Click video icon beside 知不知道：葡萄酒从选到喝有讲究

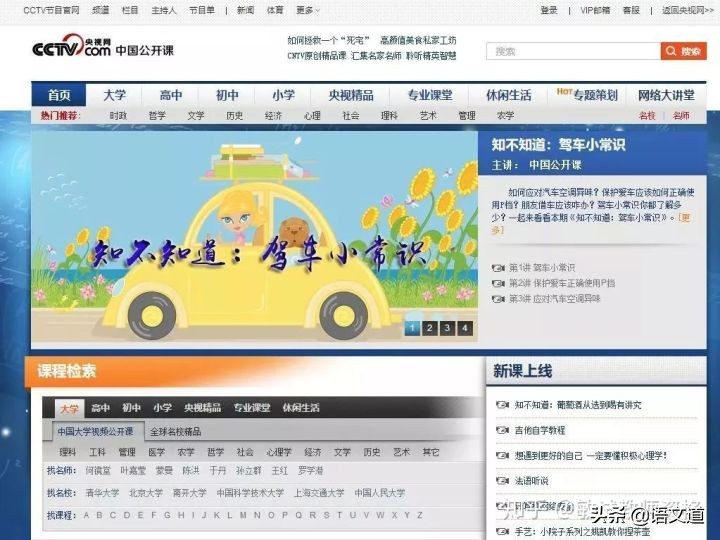[502, 405]
